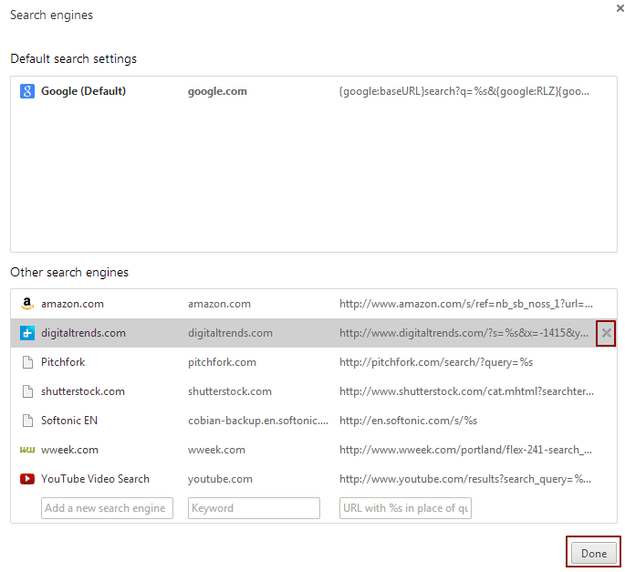Screen dimensions: 625x572
Task: Select the amazon.com engine name
Action: click(x=72, y=304)
